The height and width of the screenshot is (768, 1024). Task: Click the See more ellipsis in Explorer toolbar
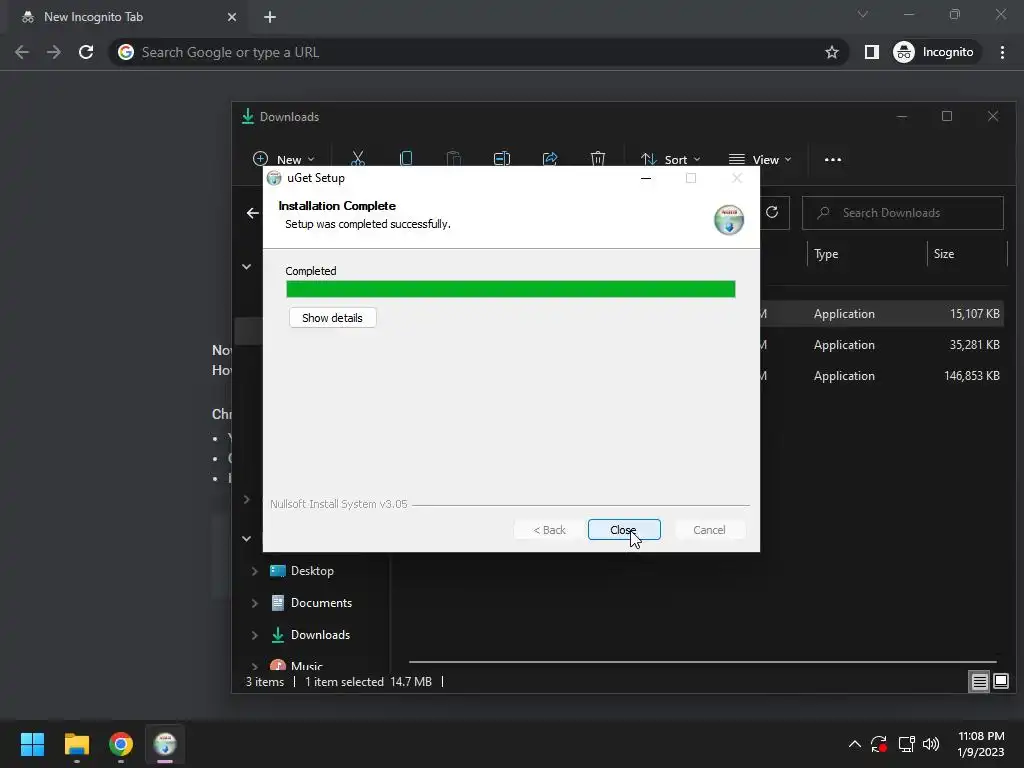[833, 159]
